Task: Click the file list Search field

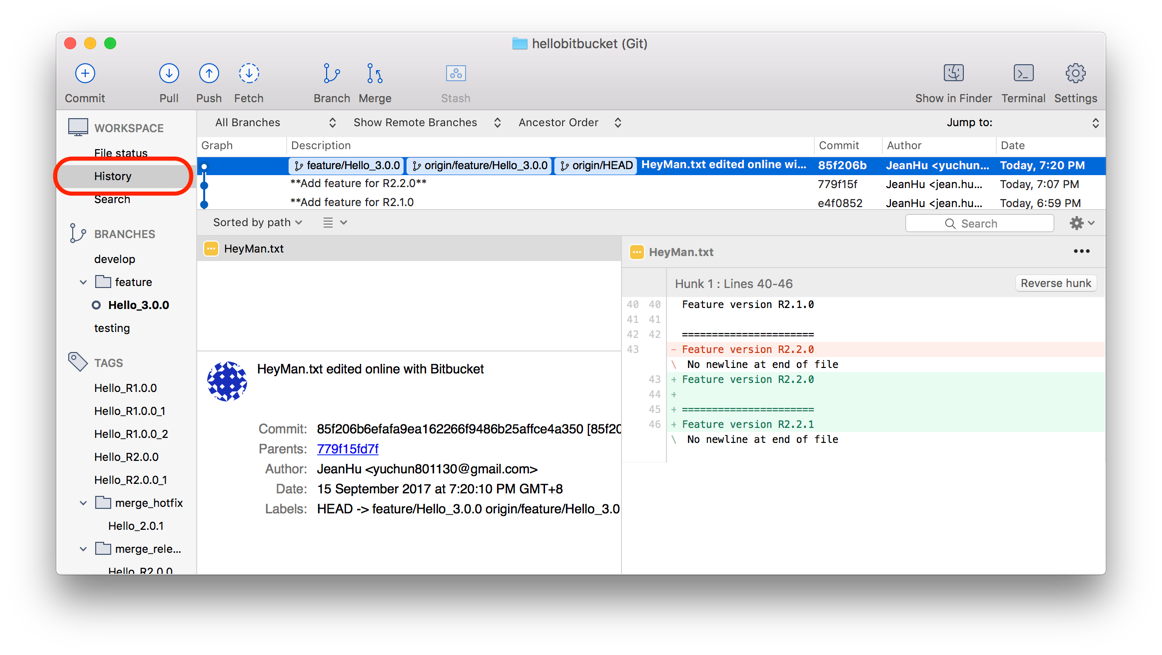Action: [979, 223]
